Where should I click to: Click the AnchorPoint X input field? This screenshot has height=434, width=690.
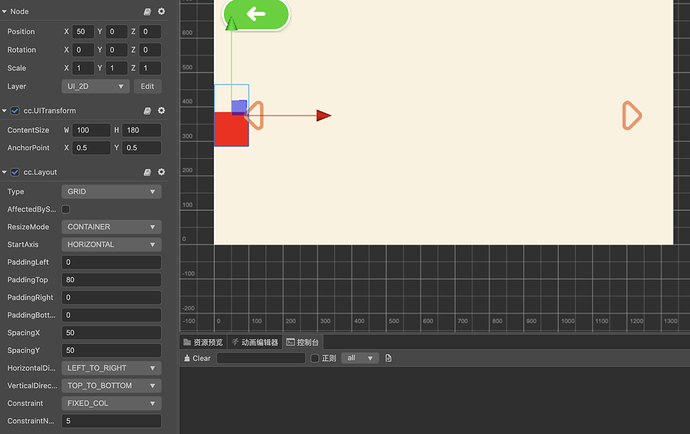click(91, 148)
